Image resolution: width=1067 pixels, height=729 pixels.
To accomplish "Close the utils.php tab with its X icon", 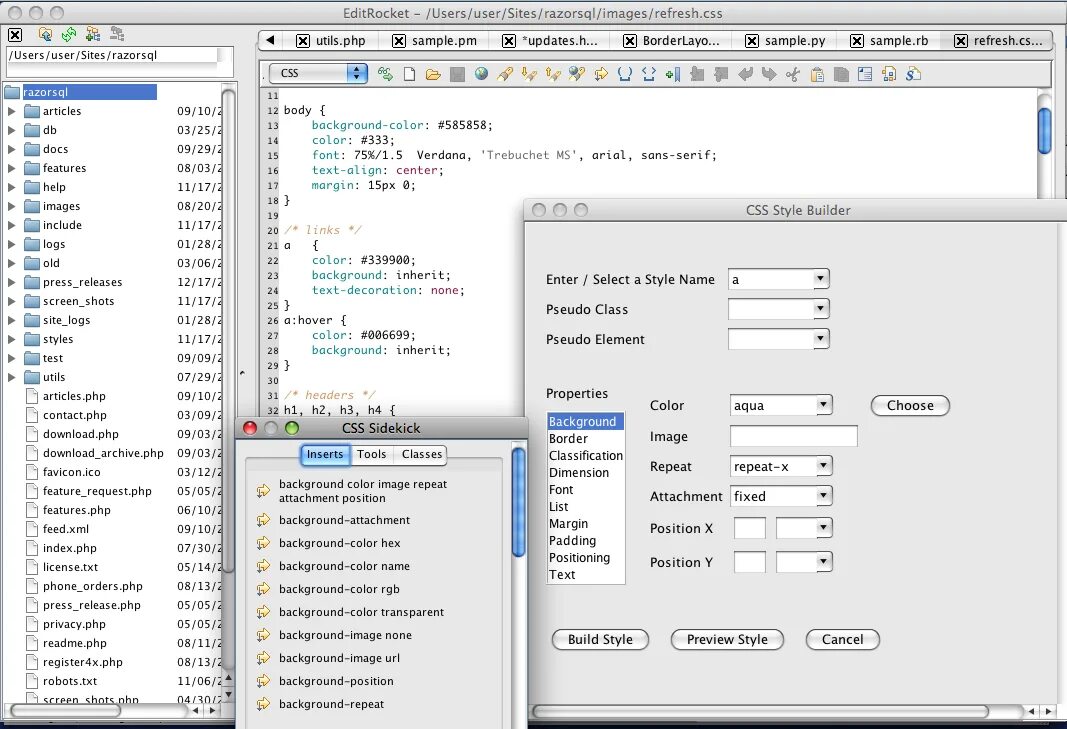I will point(303,41).
